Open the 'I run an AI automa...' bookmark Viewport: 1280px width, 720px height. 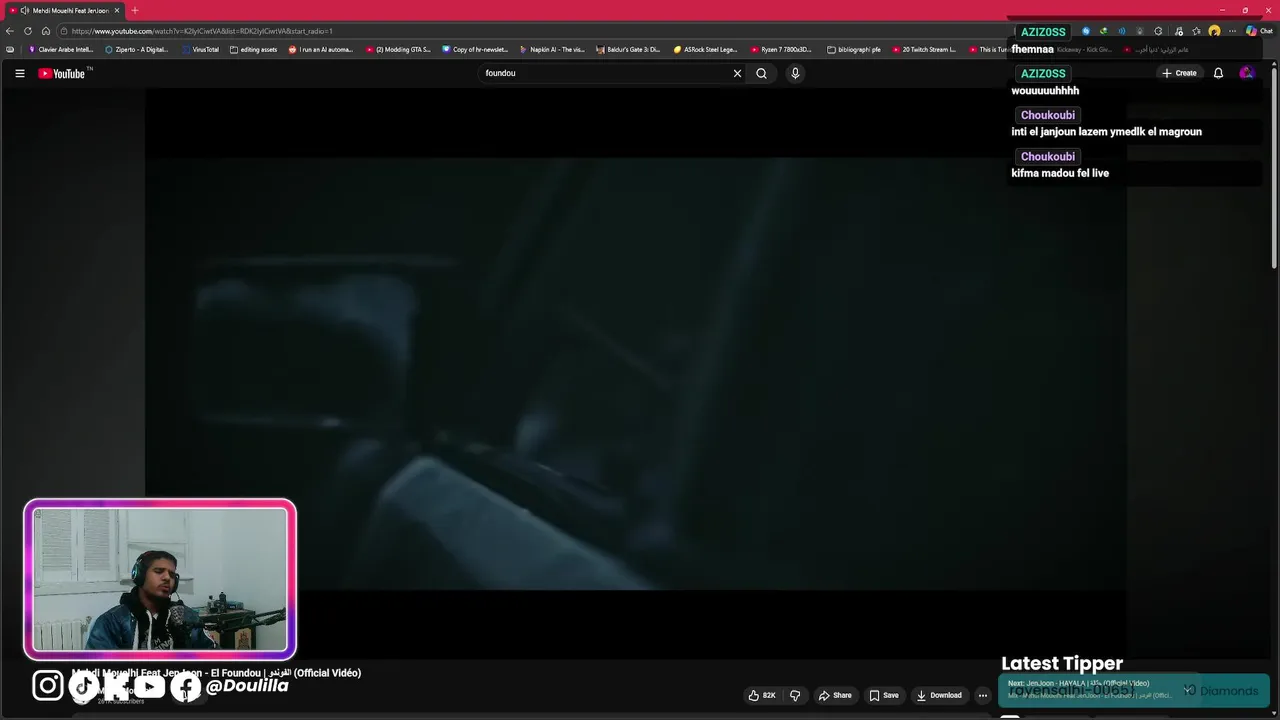point(321,49)
